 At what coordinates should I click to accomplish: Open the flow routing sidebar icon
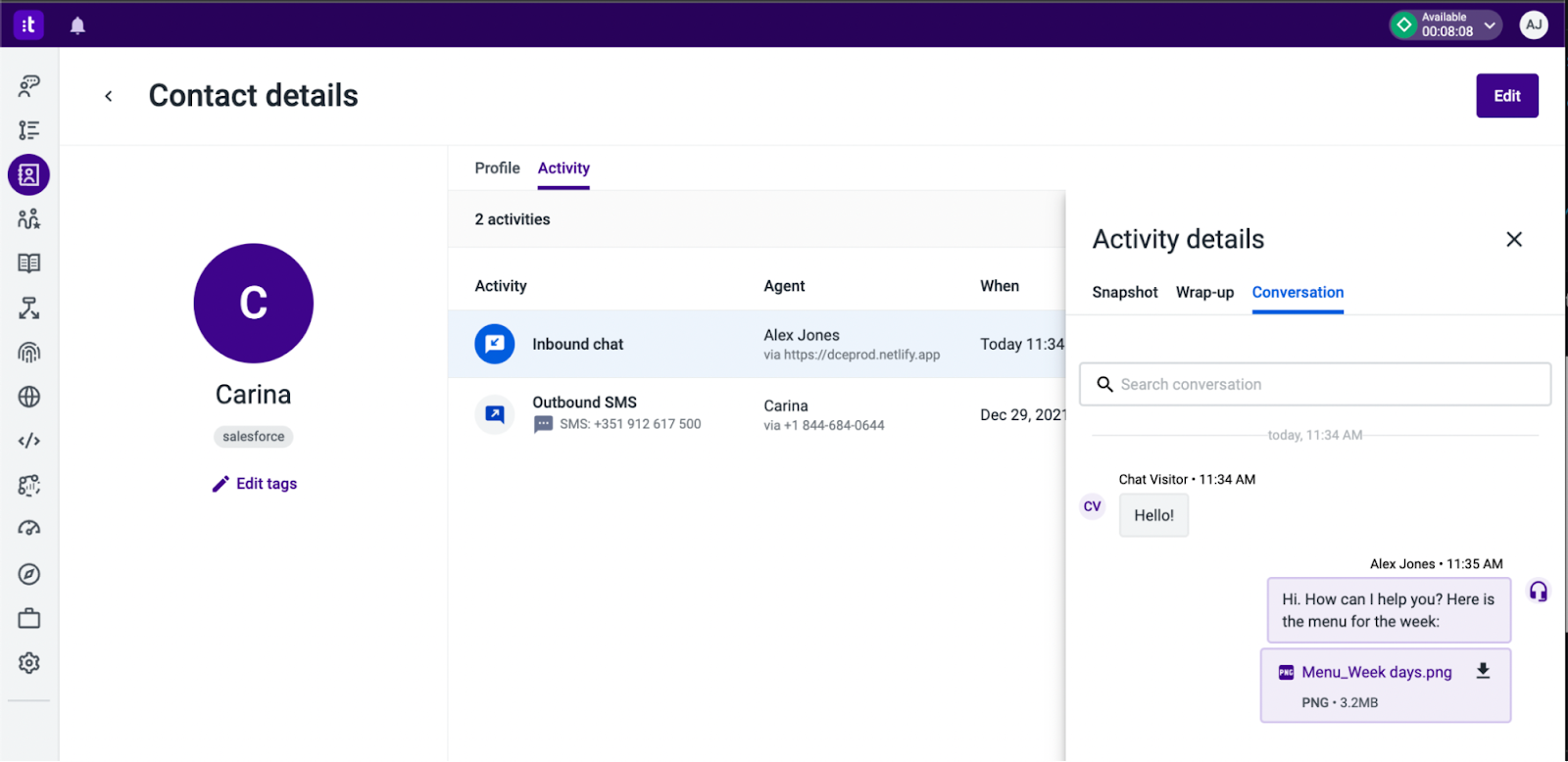coord(29,309)
